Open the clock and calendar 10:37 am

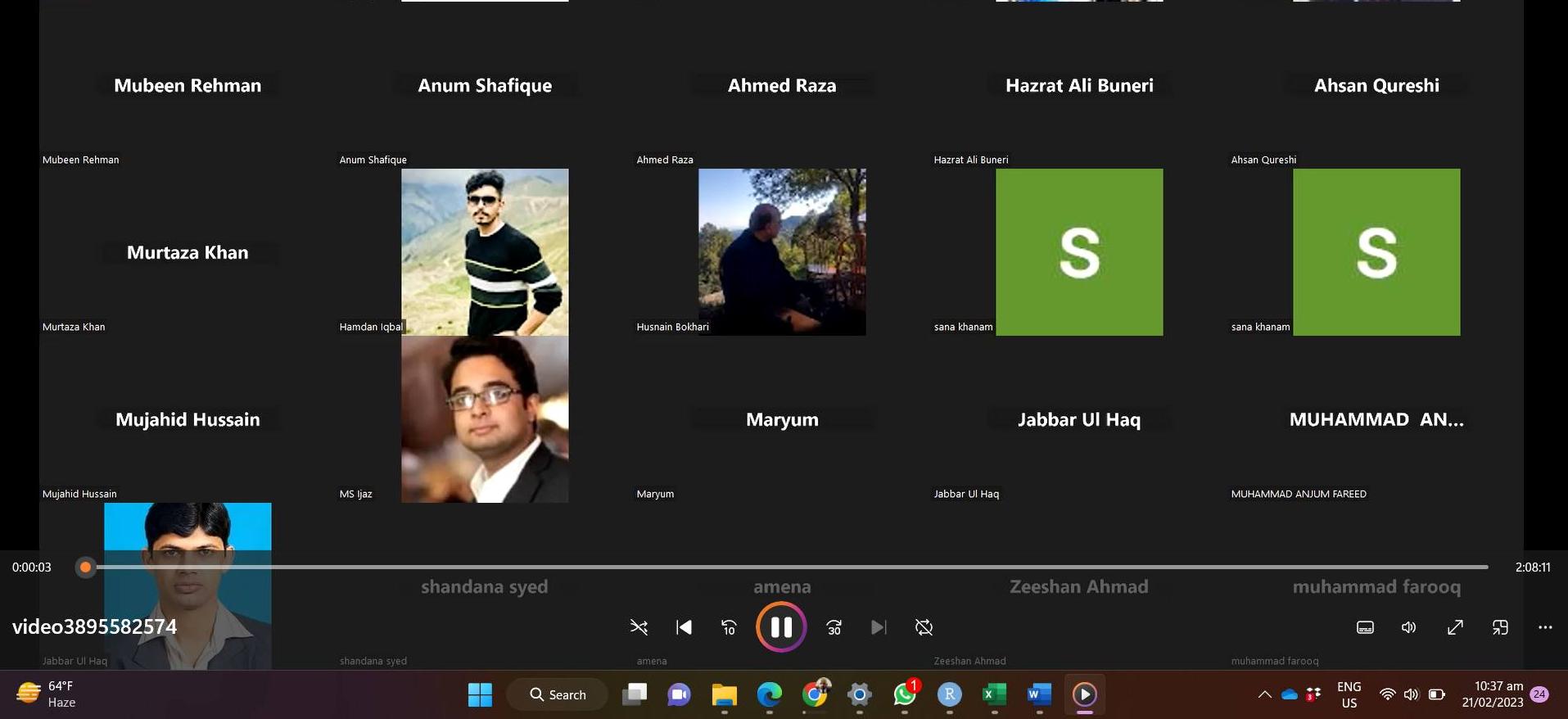tap(1493, 694)
